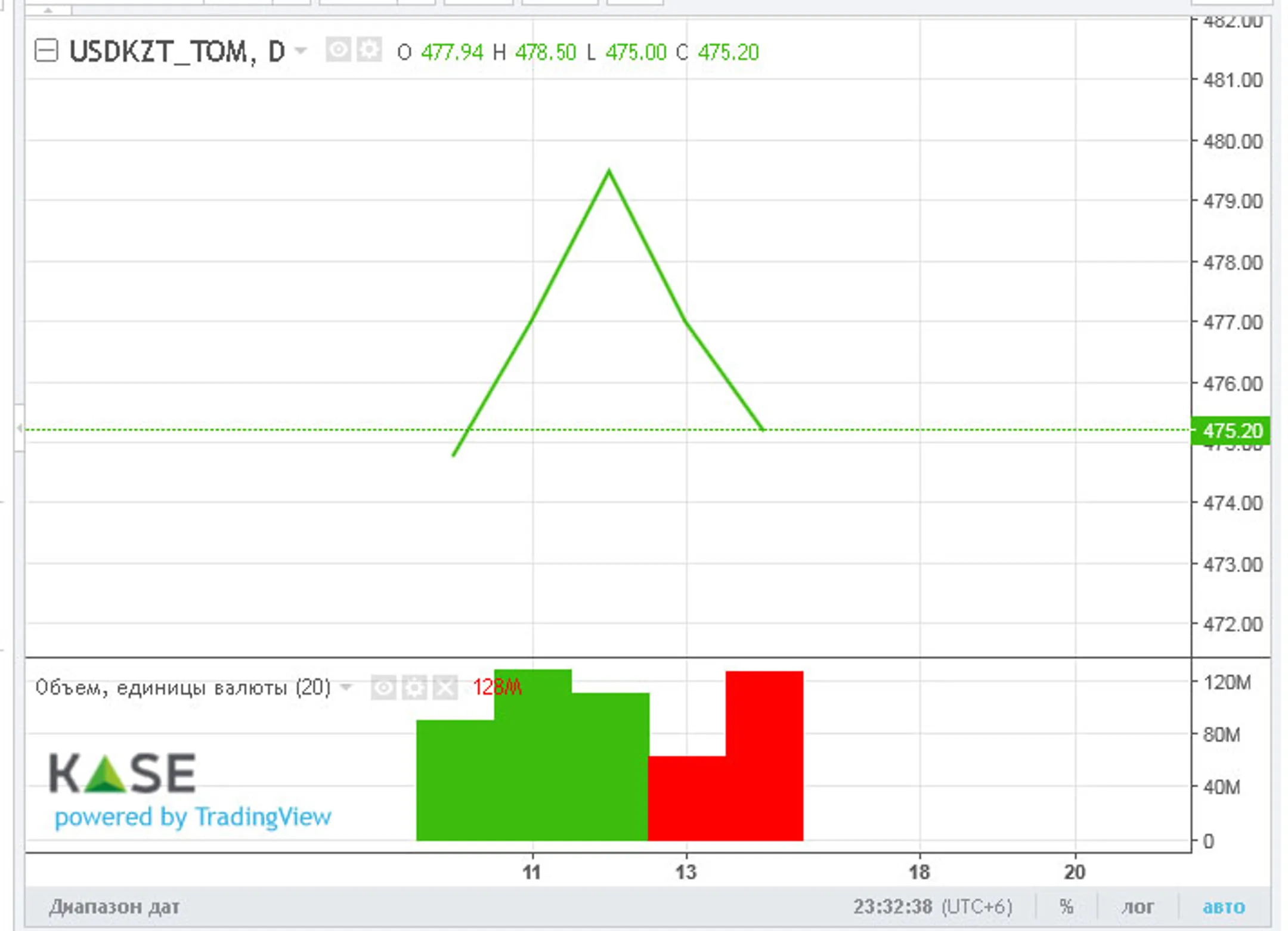Toggle the лог logarithmic scale
Image resolution: width=1288 pixels, height=931 pixels.
pos(1137,907)
